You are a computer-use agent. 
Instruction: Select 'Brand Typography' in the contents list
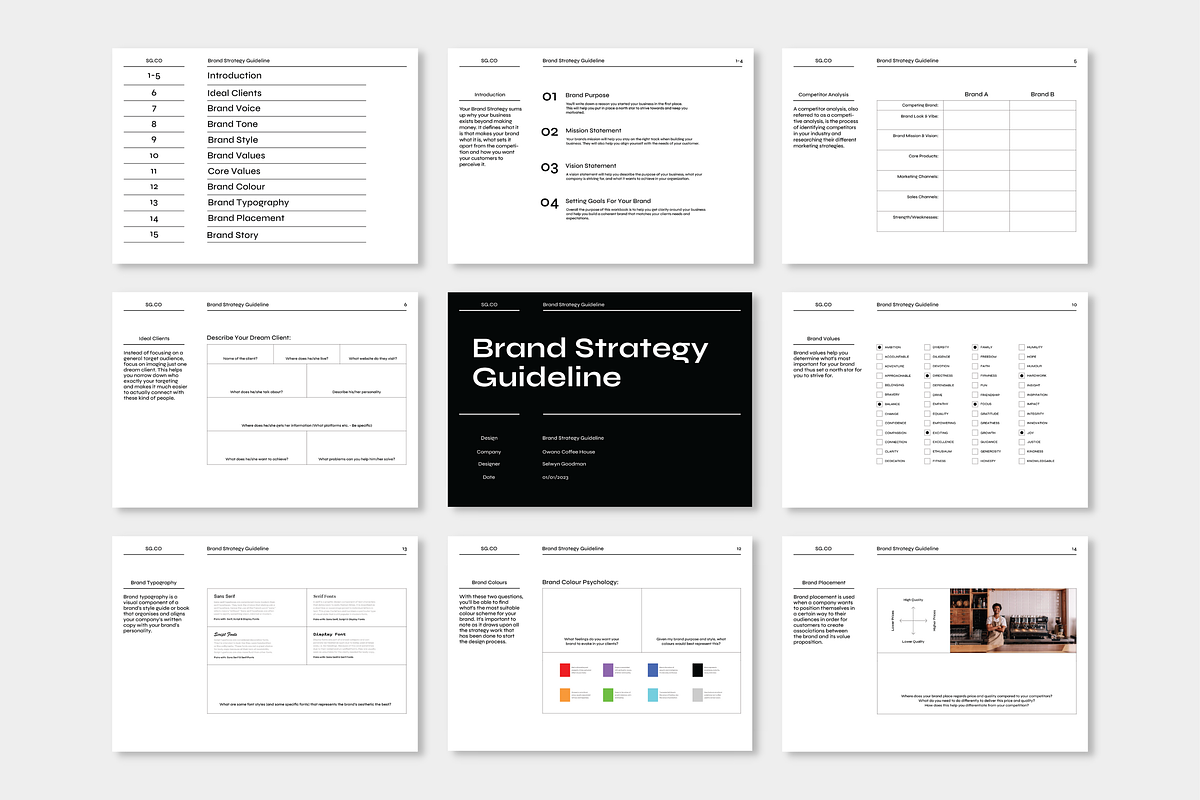pos(248,203)
